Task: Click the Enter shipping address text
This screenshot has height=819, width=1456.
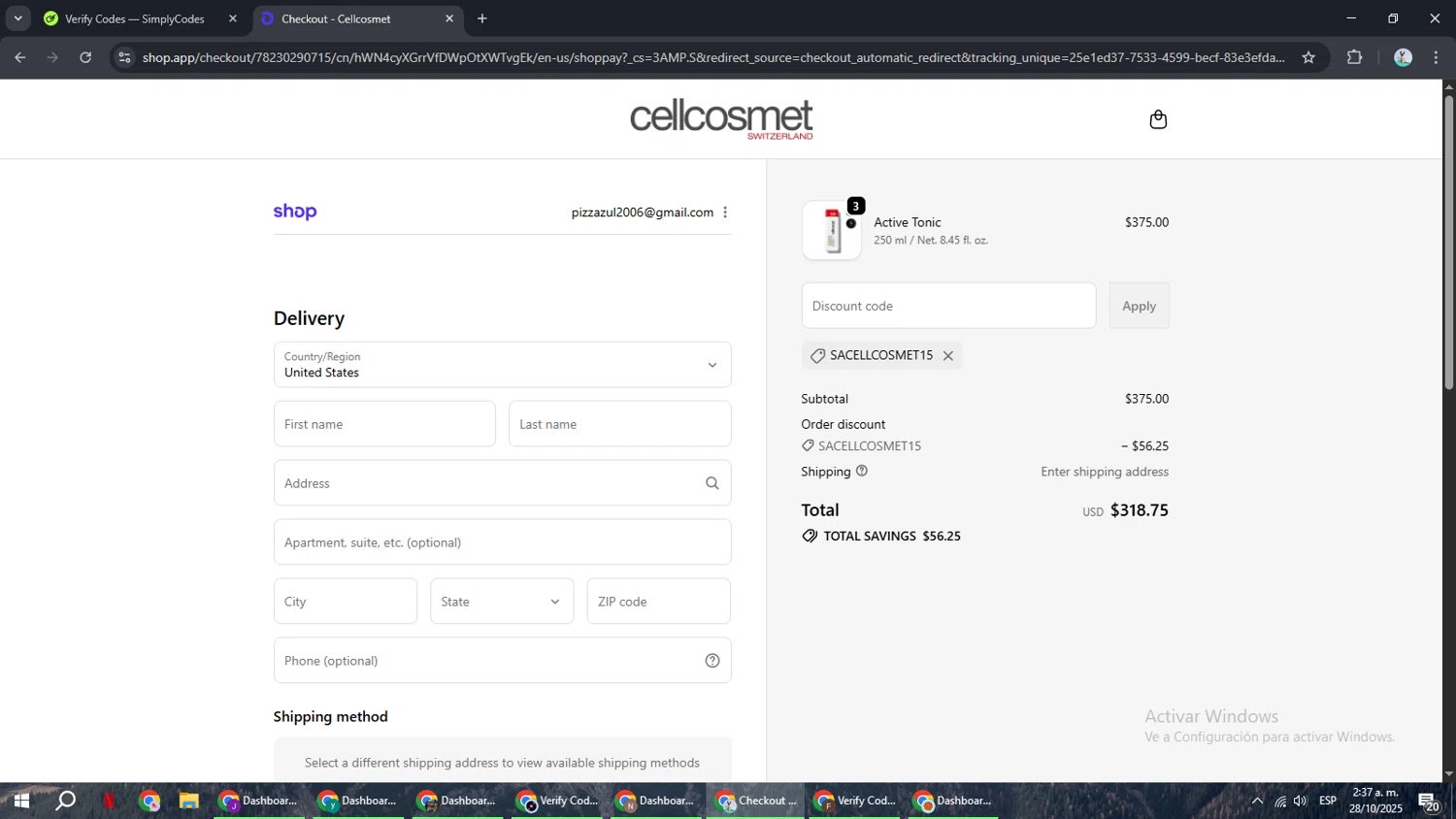Action: (x=1105, y=472)
